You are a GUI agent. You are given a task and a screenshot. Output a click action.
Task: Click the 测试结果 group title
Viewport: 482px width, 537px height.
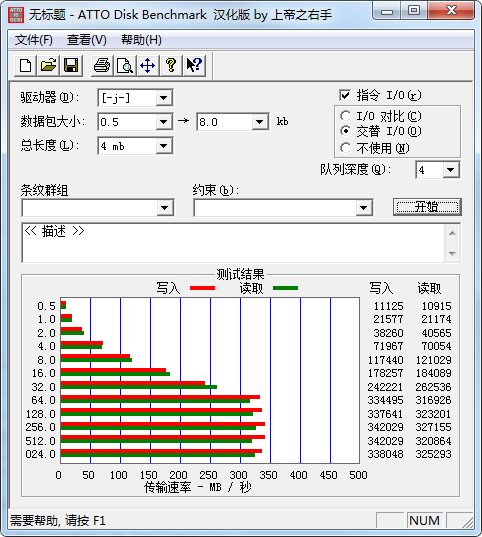(240, 274)
